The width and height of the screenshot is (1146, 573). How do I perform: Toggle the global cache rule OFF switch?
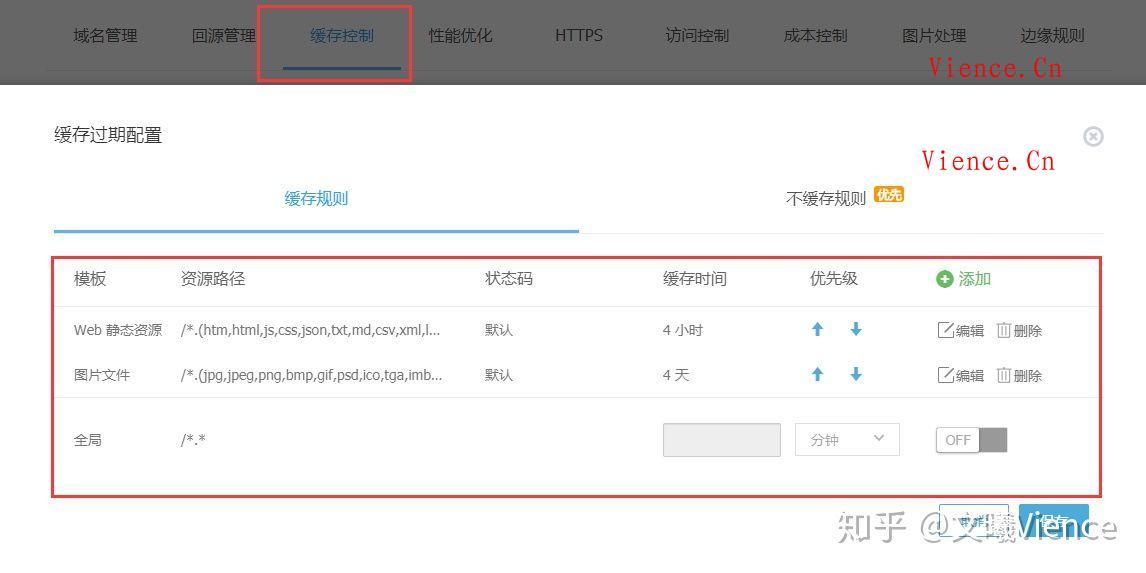[971, 440]
